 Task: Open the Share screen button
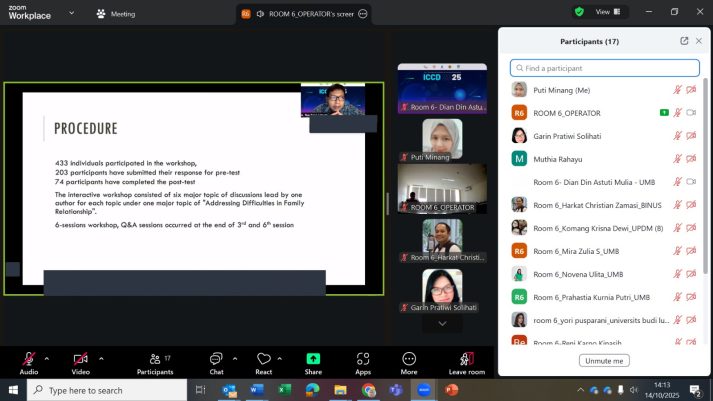[313, 359]
